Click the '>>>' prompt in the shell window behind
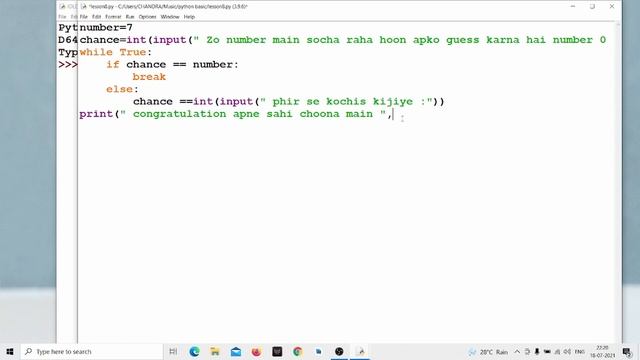640x360 pixels. 68,64
